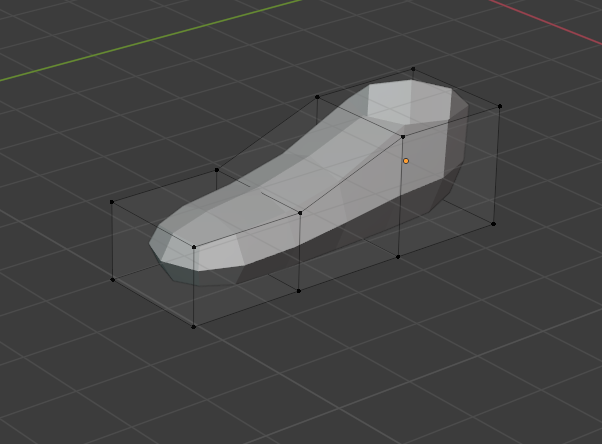The image size is (602, 444).
Task: Select the lattice point on the shoe's instep middle
Action: click(x=300, y=213)
